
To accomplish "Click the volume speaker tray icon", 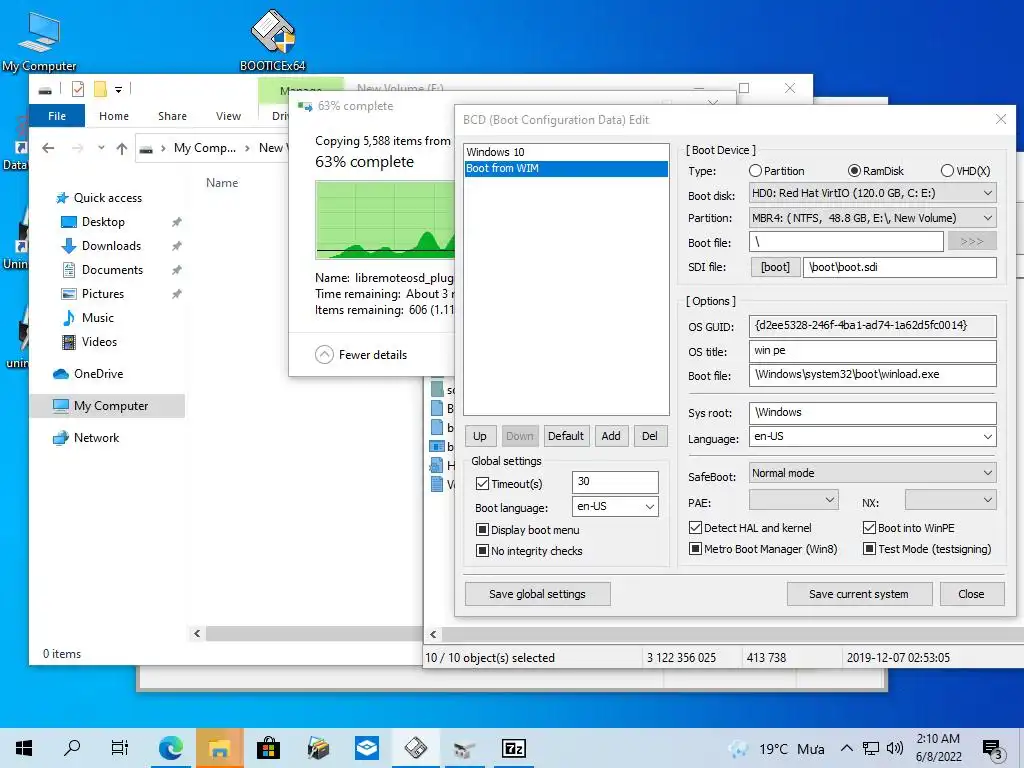I will coord(894,748).
